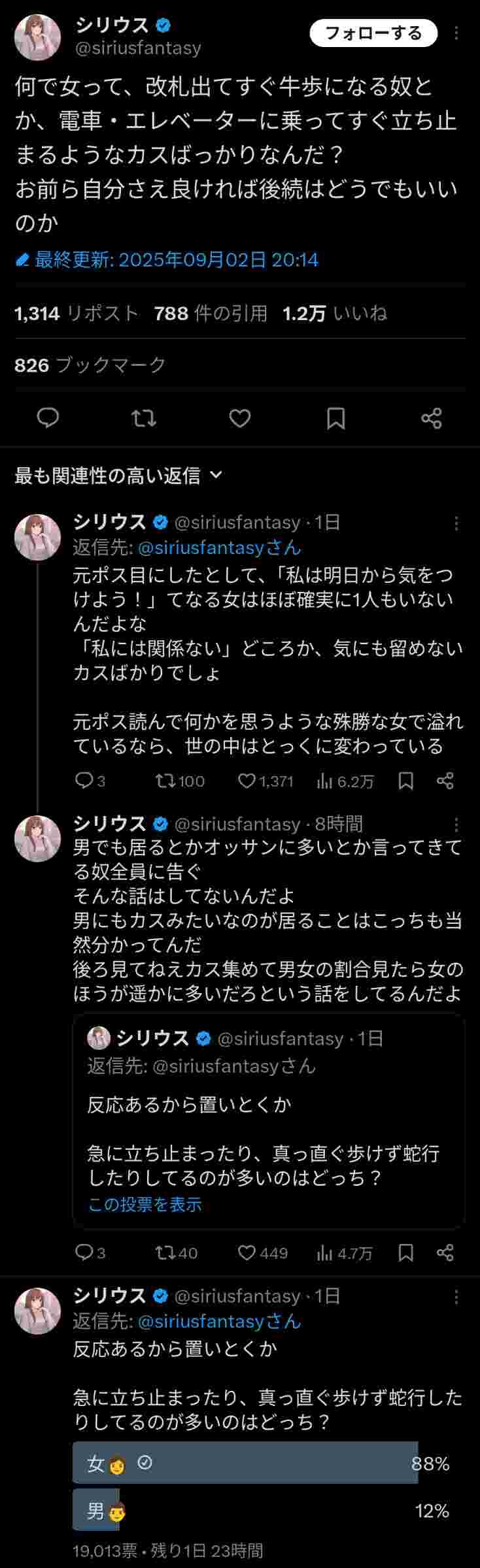480x1568 pixels.
Task: Select the 女 poll option
Action: [x=245, y=1464]
